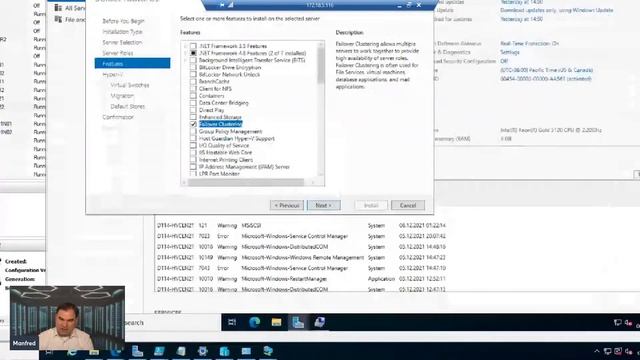Expand Background Intelligent Transfer Service node
The image size is (640, 360).
coord(186,60)
